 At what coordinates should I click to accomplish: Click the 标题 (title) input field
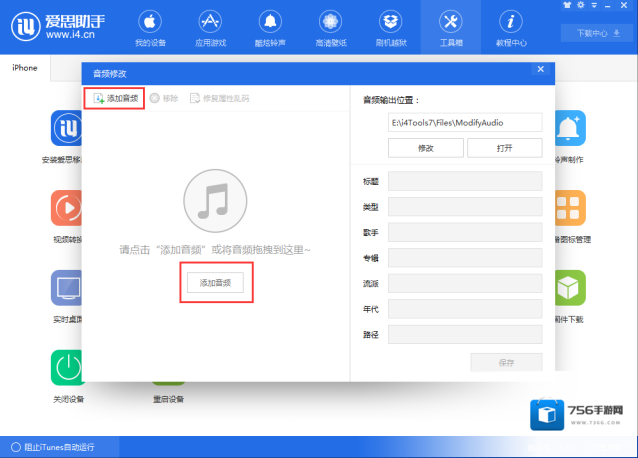[465, 181]
